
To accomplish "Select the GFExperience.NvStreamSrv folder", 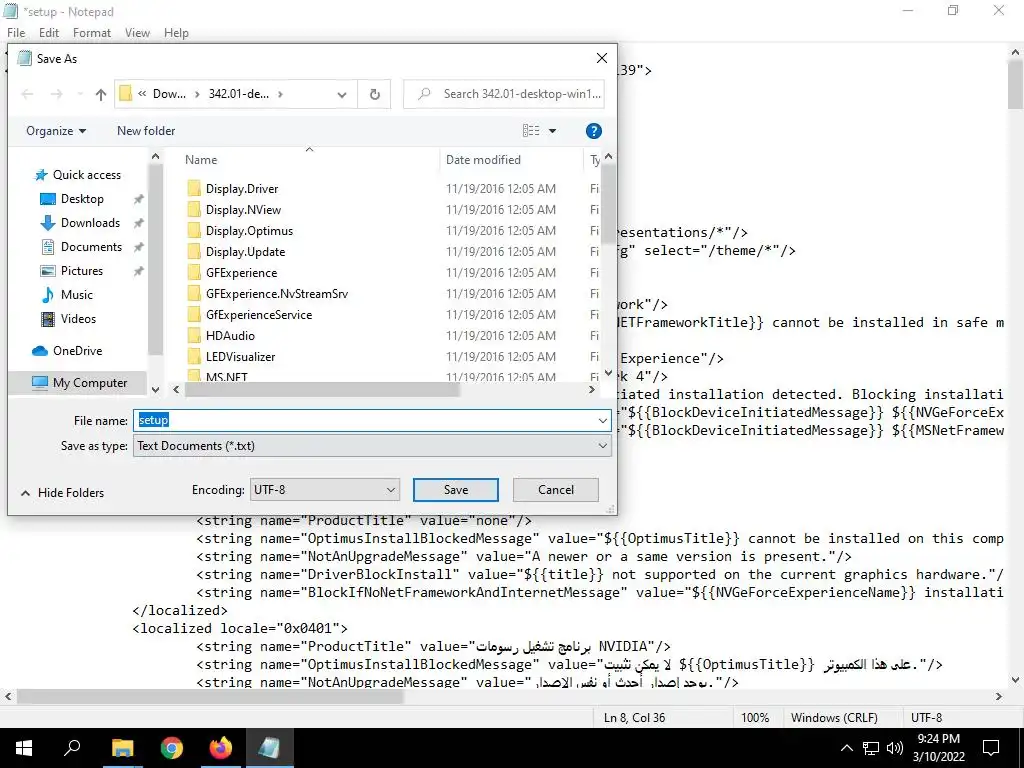I will pyautogui.click(x=276, y=293).
